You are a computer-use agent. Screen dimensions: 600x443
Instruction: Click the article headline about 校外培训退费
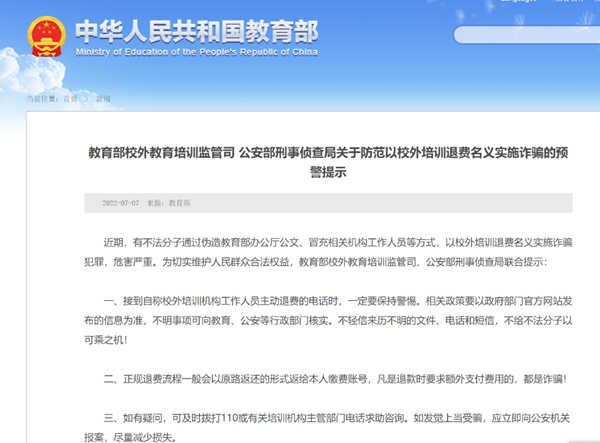coord(329,154)
